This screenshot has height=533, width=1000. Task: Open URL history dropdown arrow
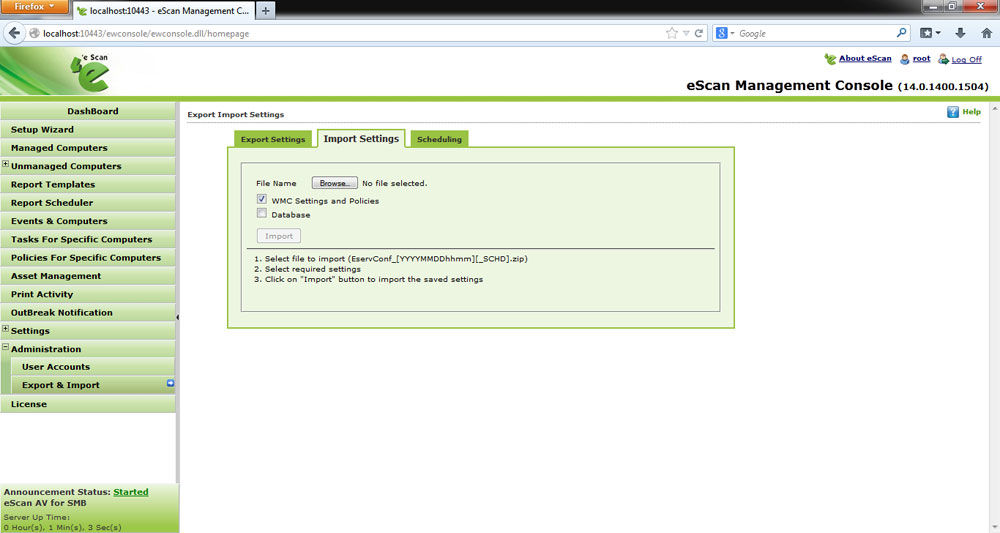(x=686, y=33)
